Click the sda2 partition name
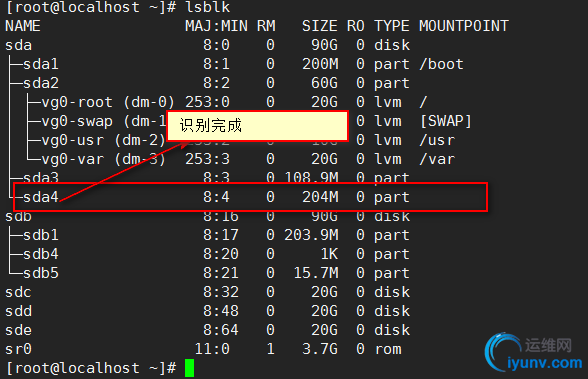Image resolution: width=588 pixels, height=379 pixels. (x=41, y=83)
